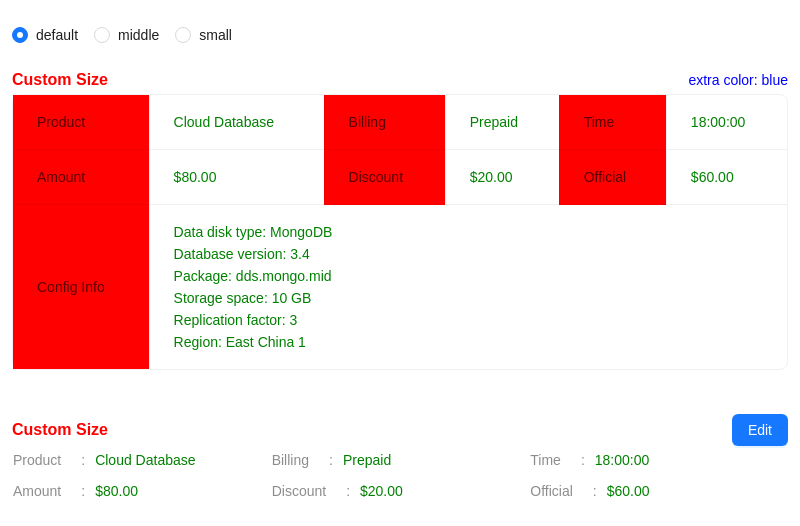800x526 pixels.
Task: Click 'Prepaid' in the borderless list
Action: 367,460
